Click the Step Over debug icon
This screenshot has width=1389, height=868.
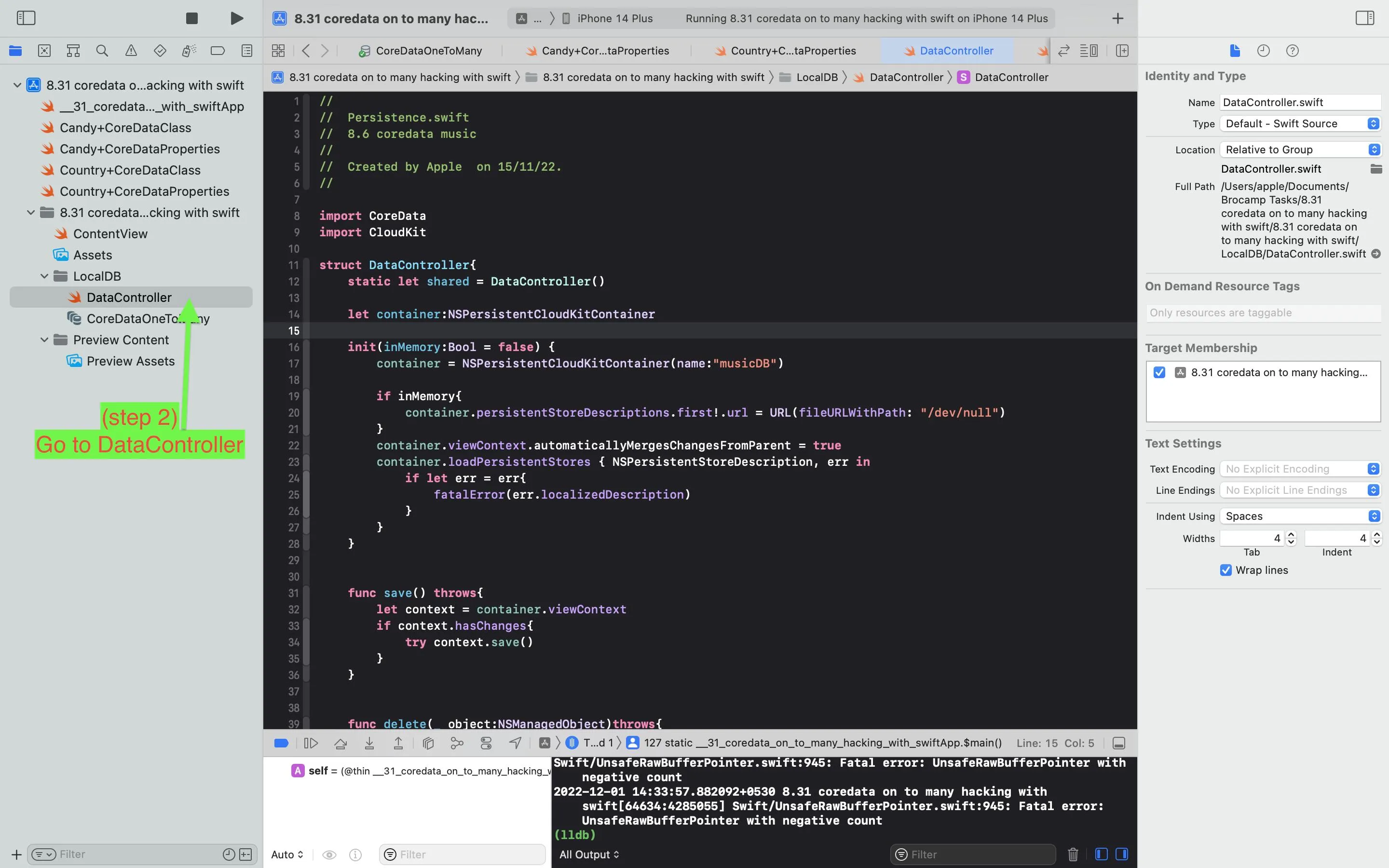tap(340, 743)
